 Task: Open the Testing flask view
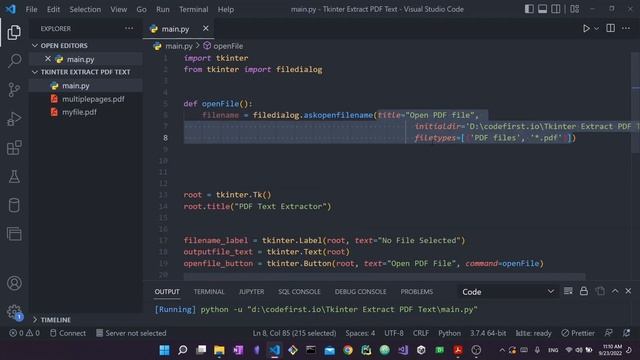(14, 176)
